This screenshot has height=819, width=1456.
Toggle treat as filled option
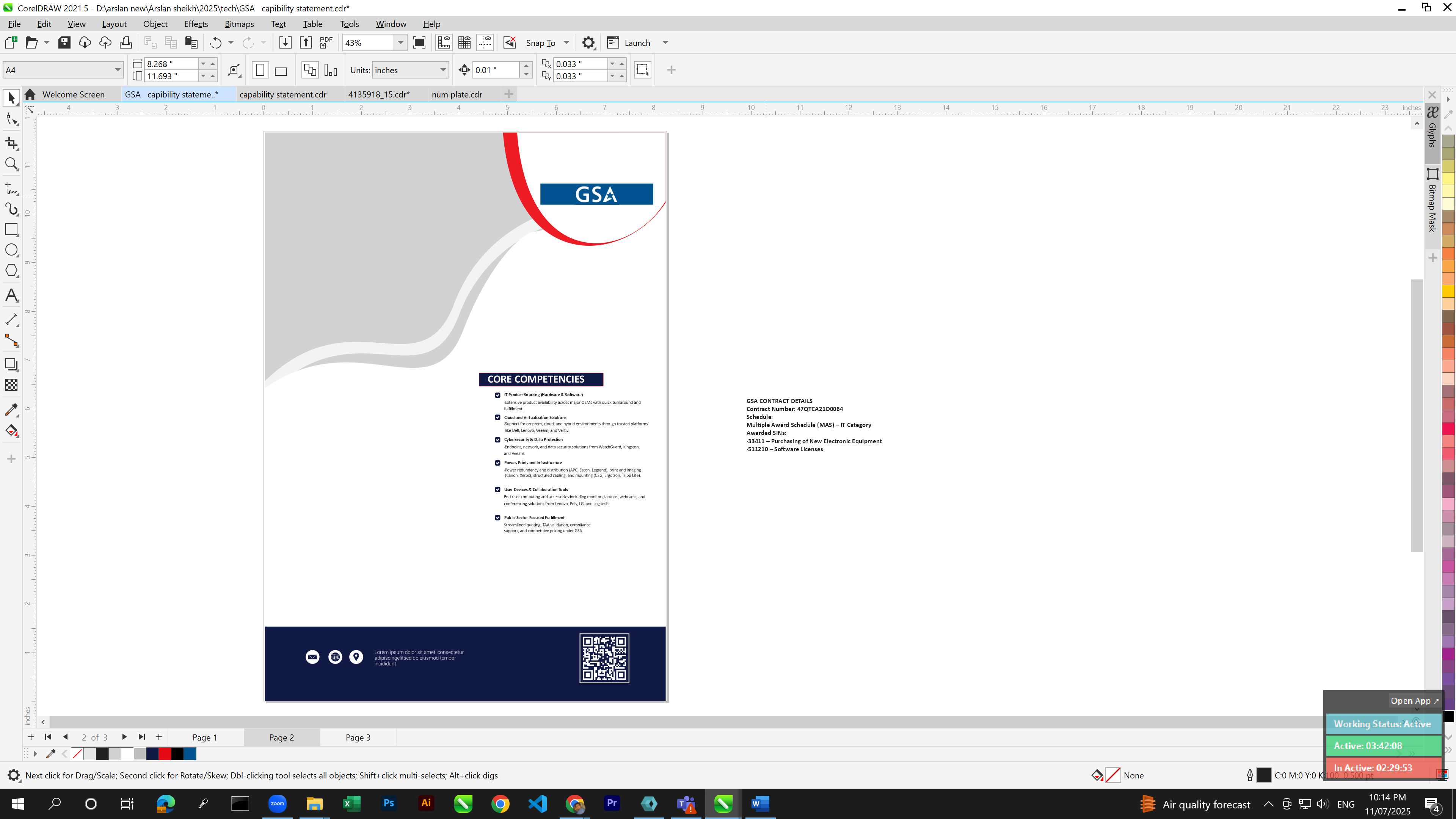pyautogui.click(x=642, y=69)
